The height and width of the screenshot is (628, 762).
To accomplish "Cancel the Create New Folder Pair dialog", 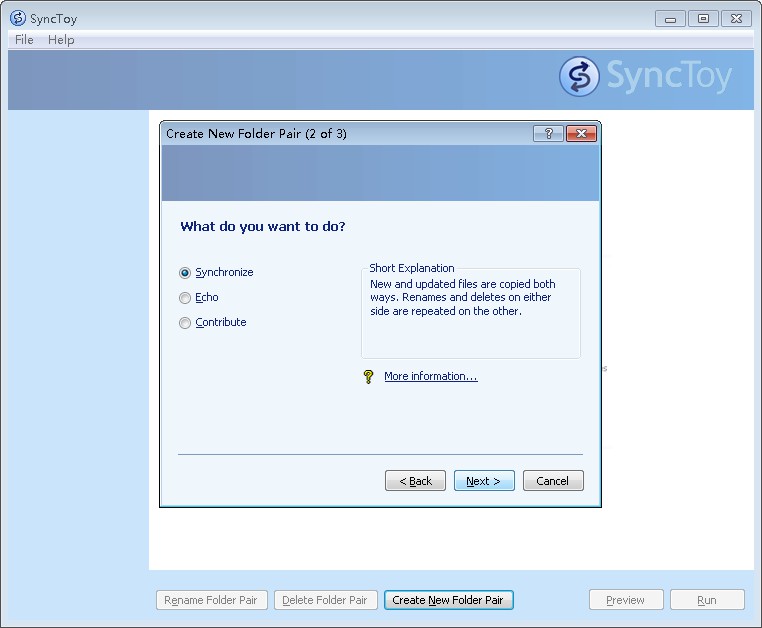I will (553, 481).
